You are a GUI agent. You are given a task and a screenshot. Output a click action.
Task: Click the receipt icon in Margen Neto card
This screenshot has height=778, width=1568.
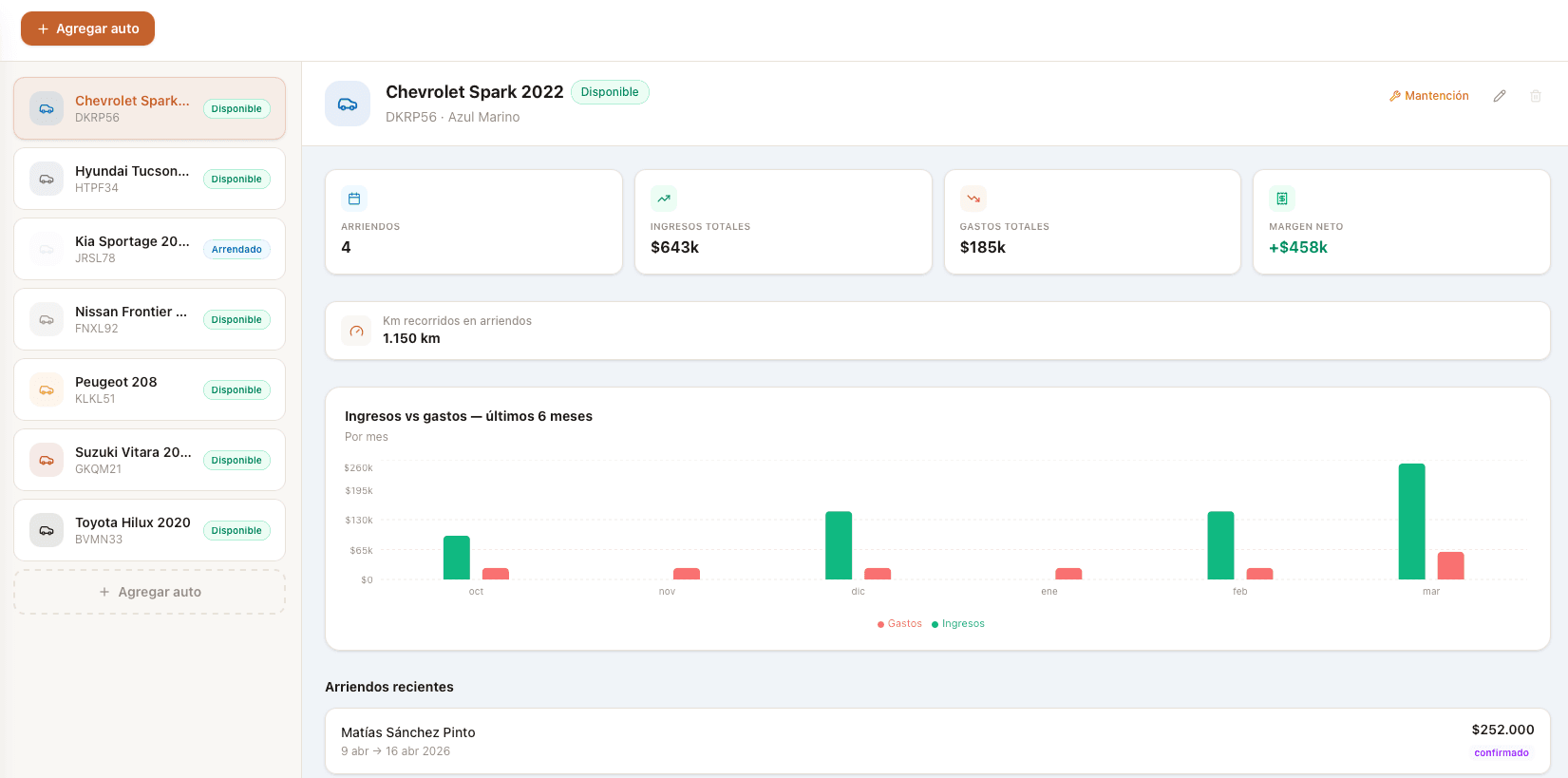tap(1282, 199)
